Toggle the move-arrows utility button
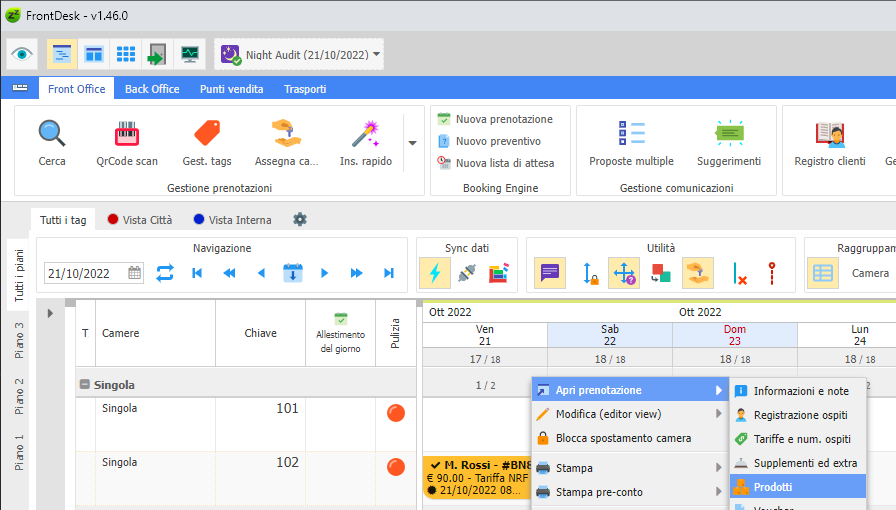The image size is (896, 510). pyautogui.click(x=624, y=273)
